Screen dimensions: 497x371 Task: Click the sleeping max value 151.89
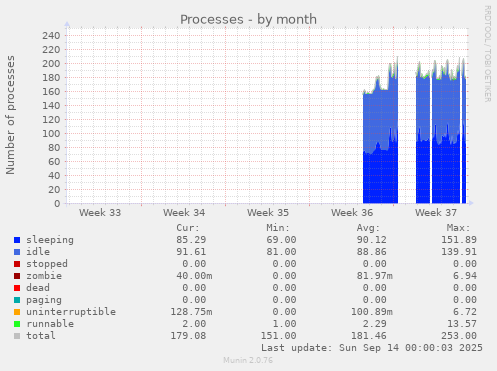point(459,240)
